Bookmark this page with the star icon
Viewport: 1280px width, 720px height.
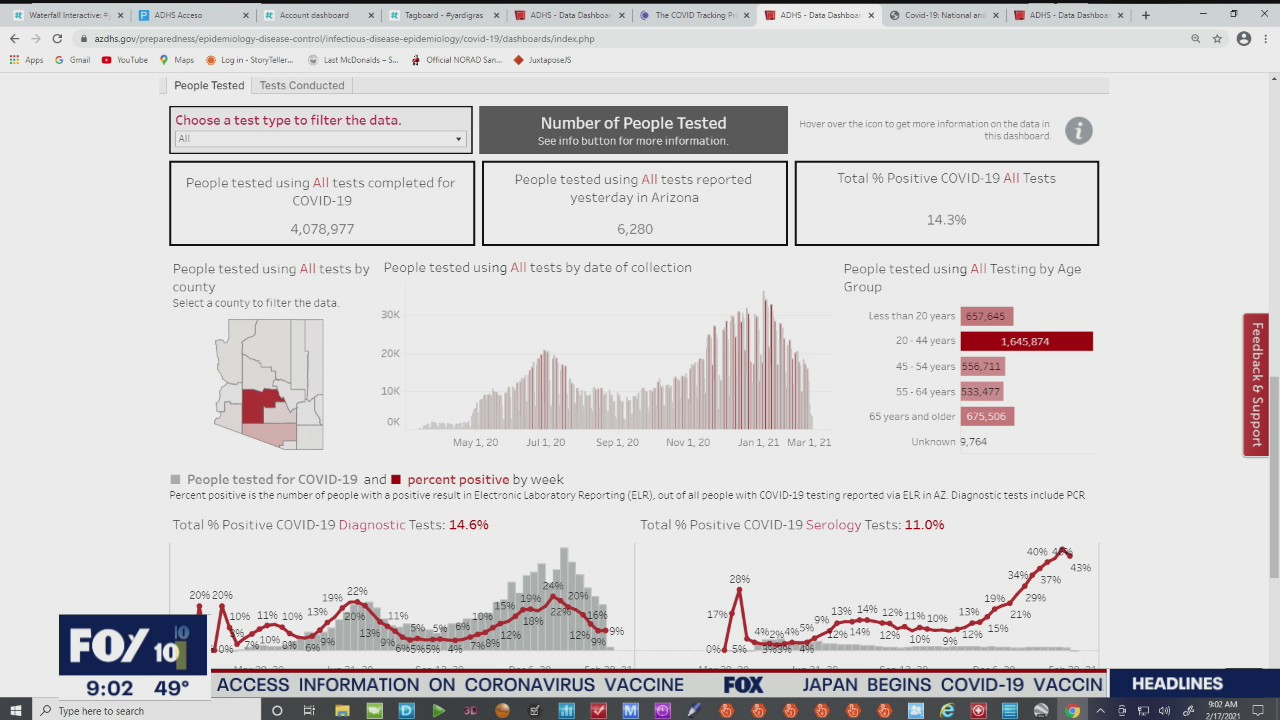pyautogui.click(x=1217, y=38)
